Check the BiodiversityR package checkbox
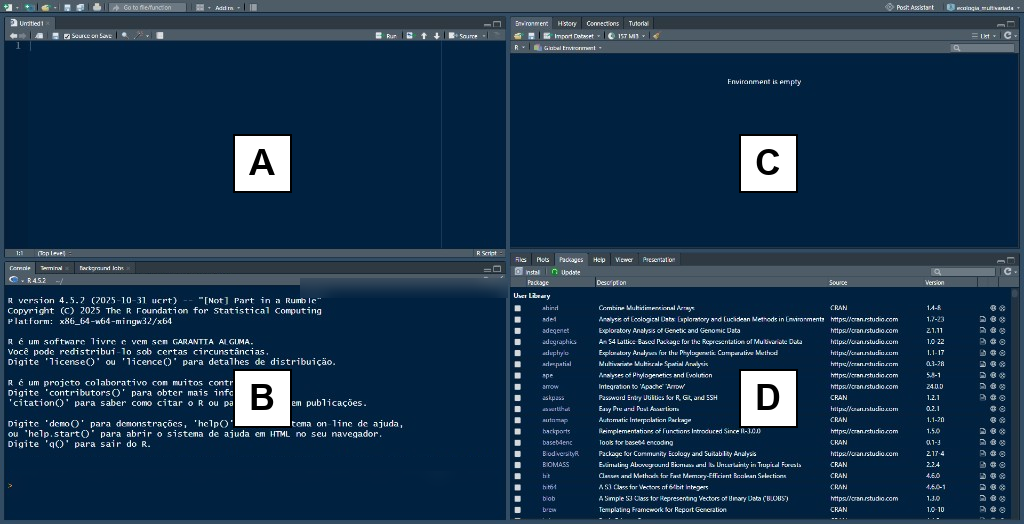 (x=518, y=453)
